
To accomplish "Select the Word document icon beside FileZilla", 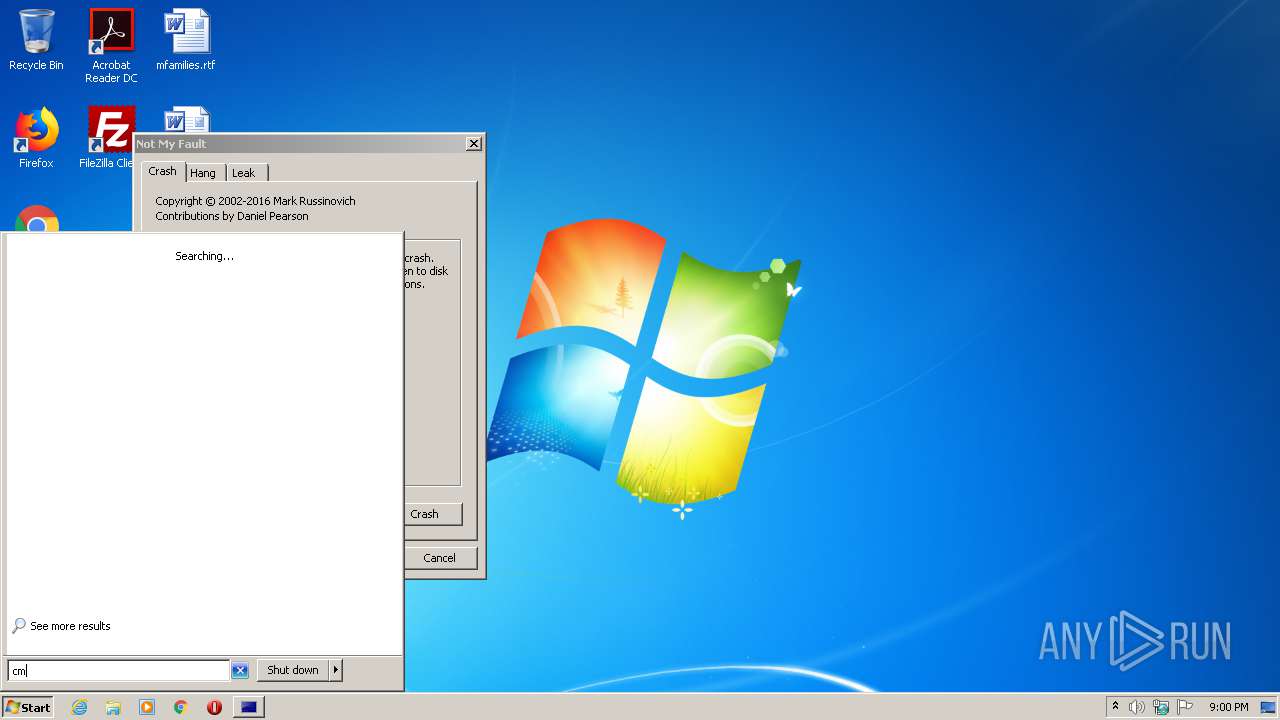I will point(187,119).
